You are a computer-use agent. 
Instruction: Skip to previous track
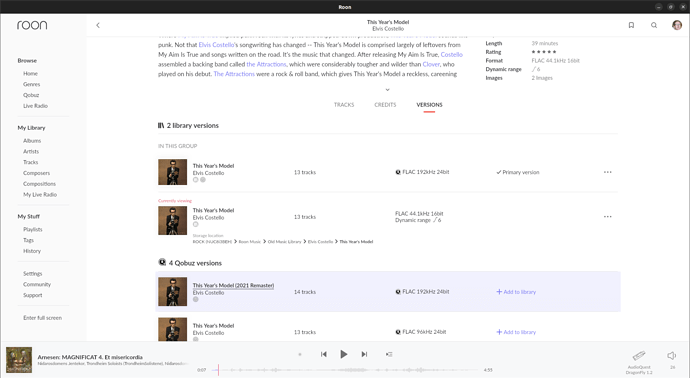[x=323, y=354]
